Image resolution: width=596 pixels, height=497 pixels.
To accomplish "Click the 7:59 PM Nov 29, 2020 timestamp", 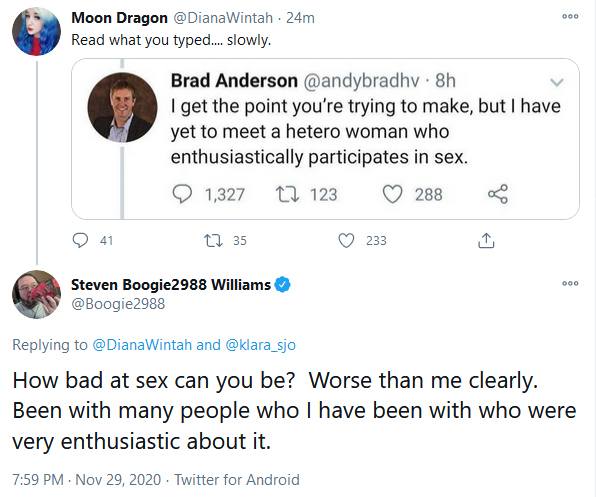I will pos(87,480).
